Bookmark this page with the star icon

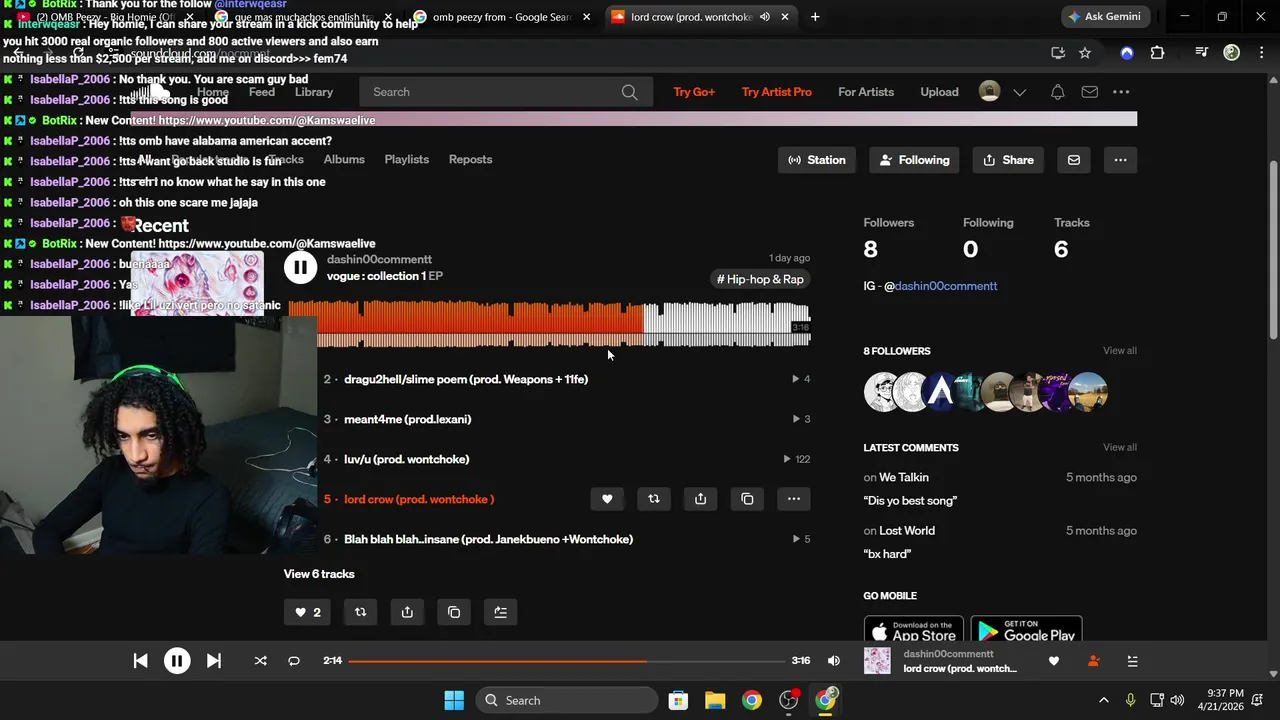[x=1085, y=53]
